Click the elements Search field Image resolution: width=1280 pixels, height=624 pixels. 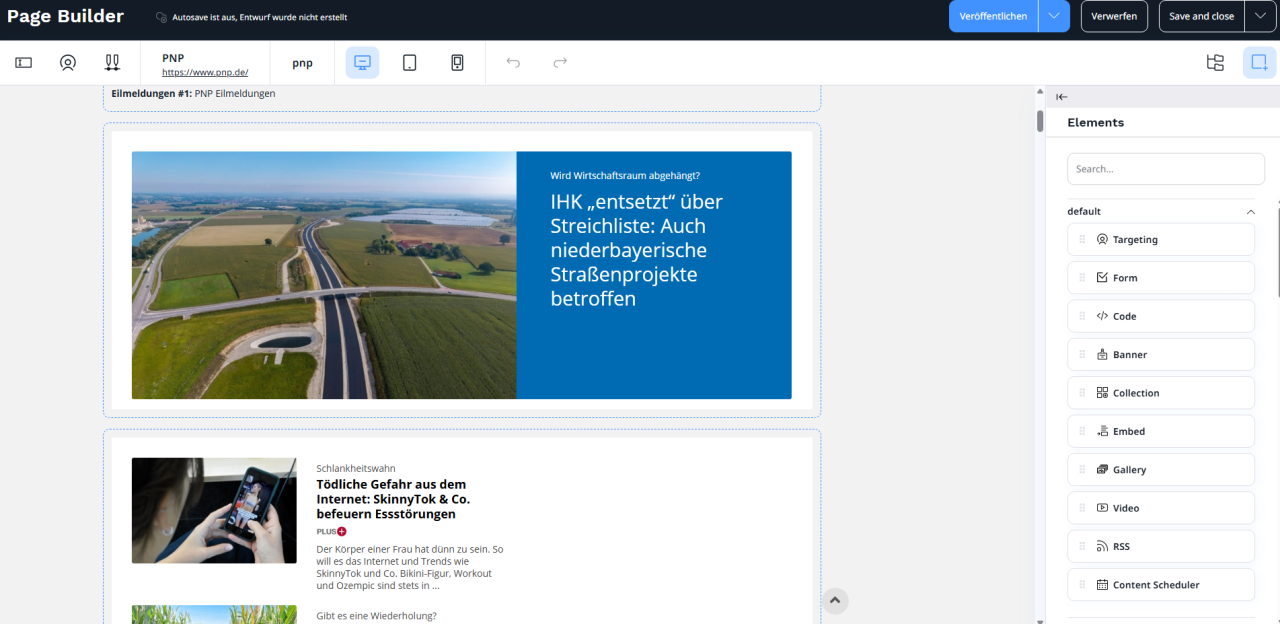[1165, 168]
